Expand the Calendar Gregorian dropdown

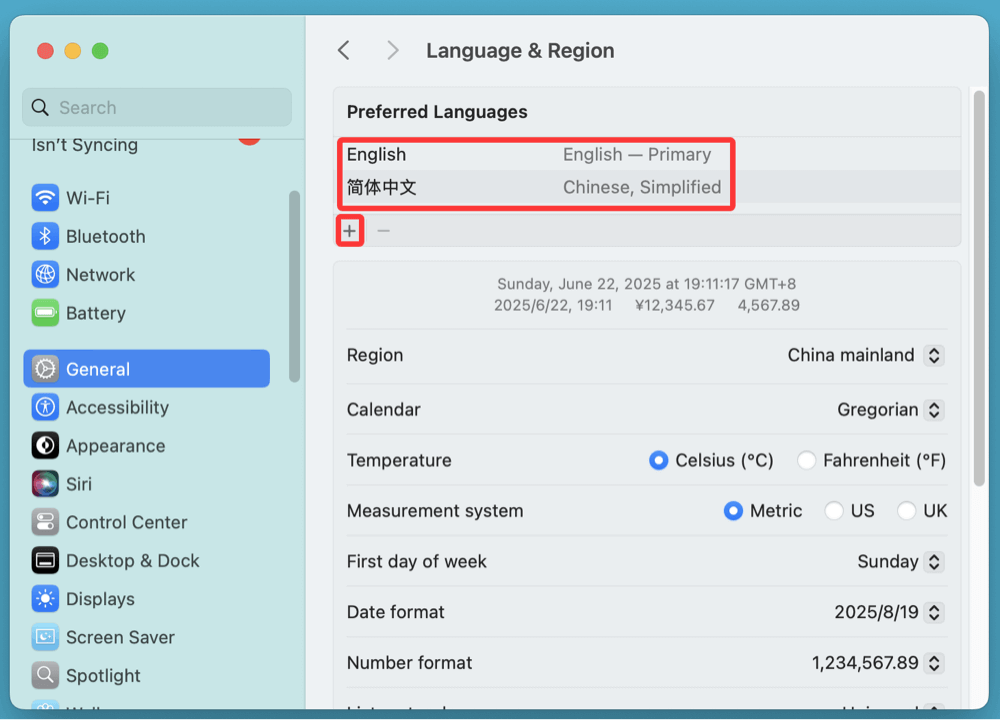tap(934, 410)
